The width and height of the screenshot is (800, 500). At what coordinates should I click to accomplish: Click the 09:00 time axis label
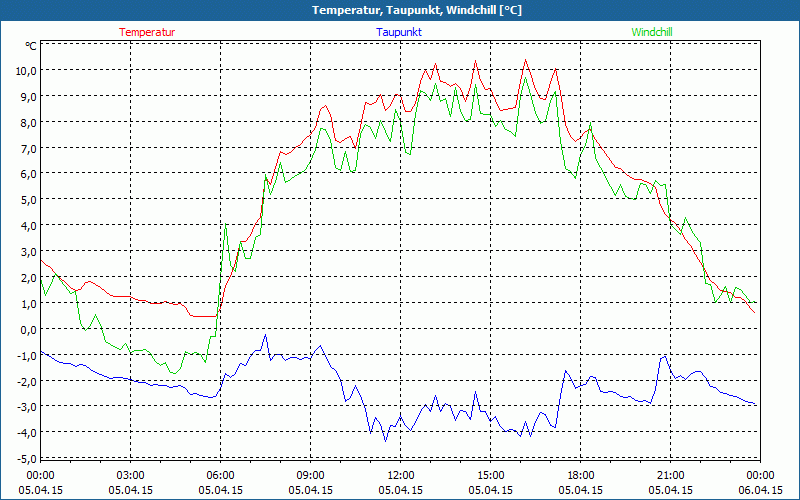[x=311, y=476]
